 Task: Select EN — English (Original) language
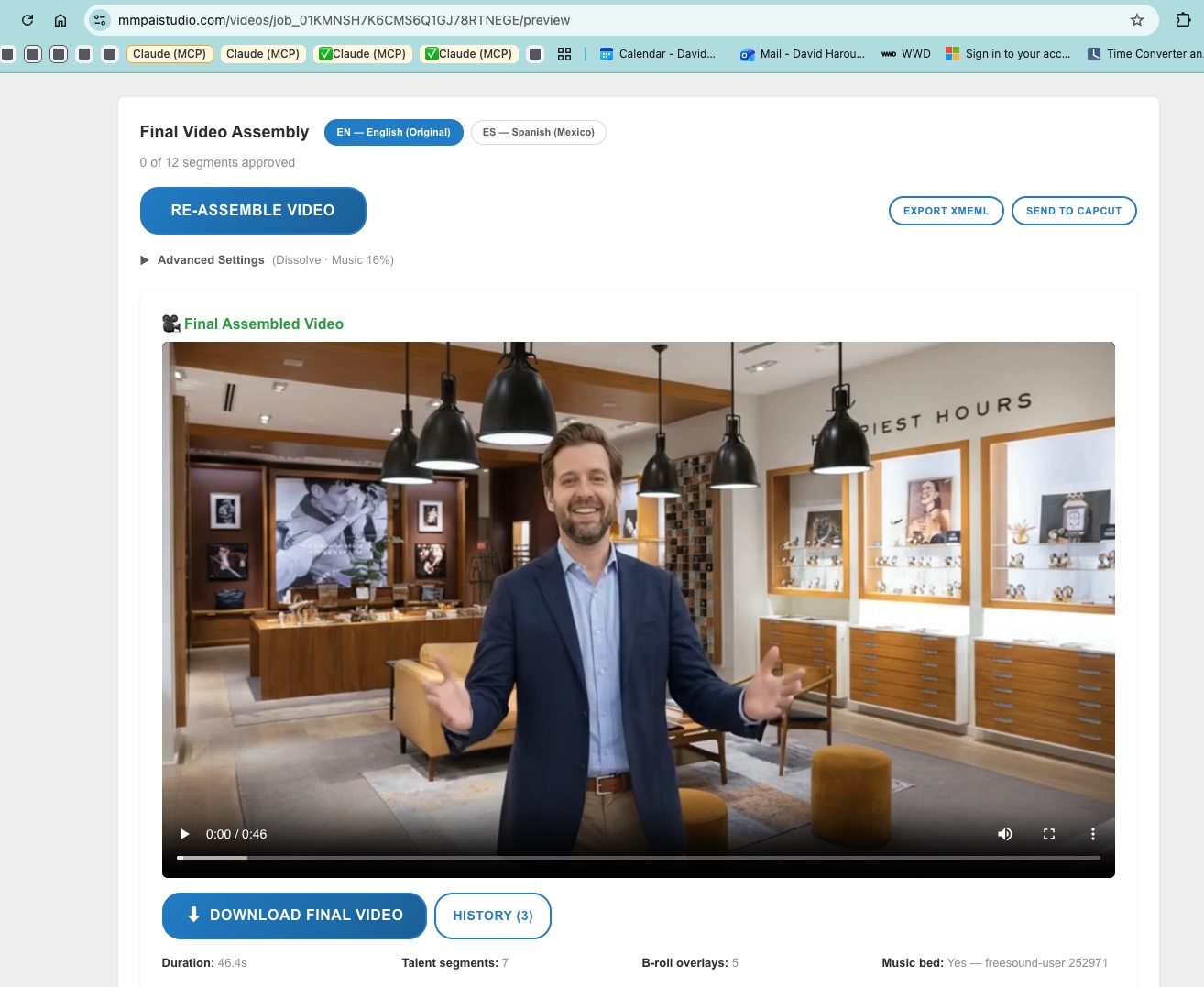click(x=393, y=132)
